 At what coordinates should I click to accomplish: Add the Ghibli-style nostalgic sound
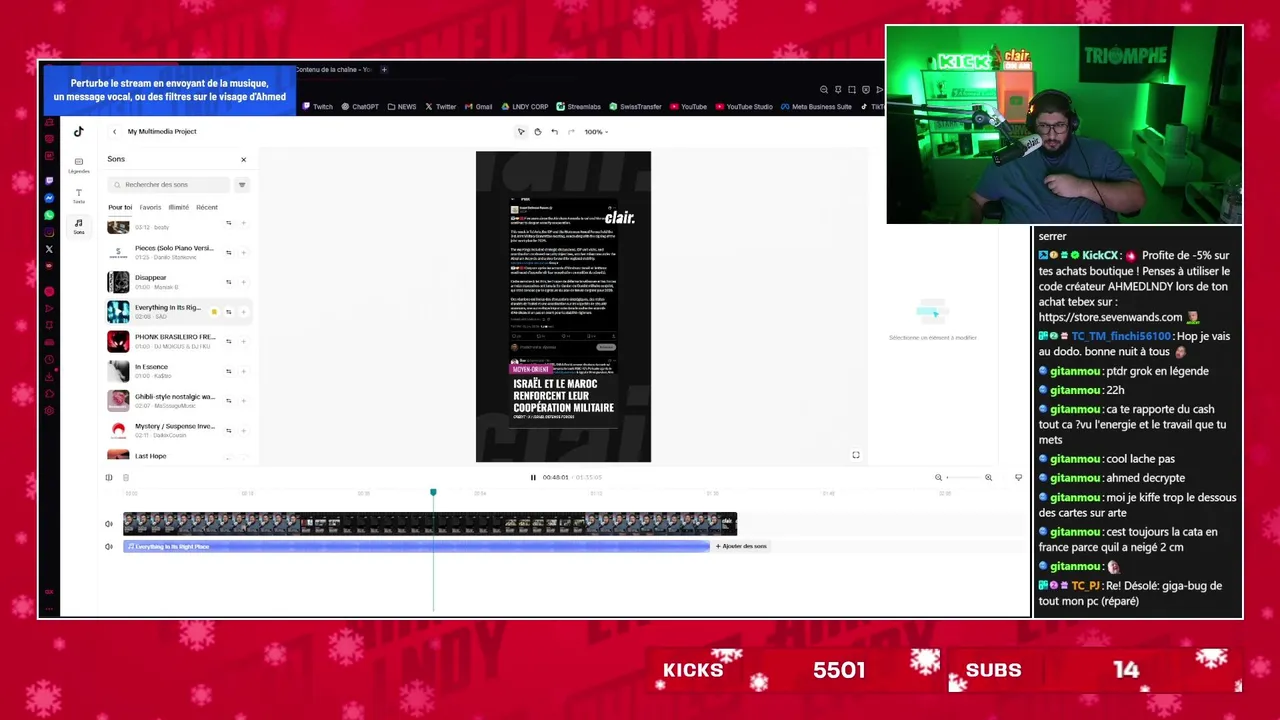coord(243,401)
